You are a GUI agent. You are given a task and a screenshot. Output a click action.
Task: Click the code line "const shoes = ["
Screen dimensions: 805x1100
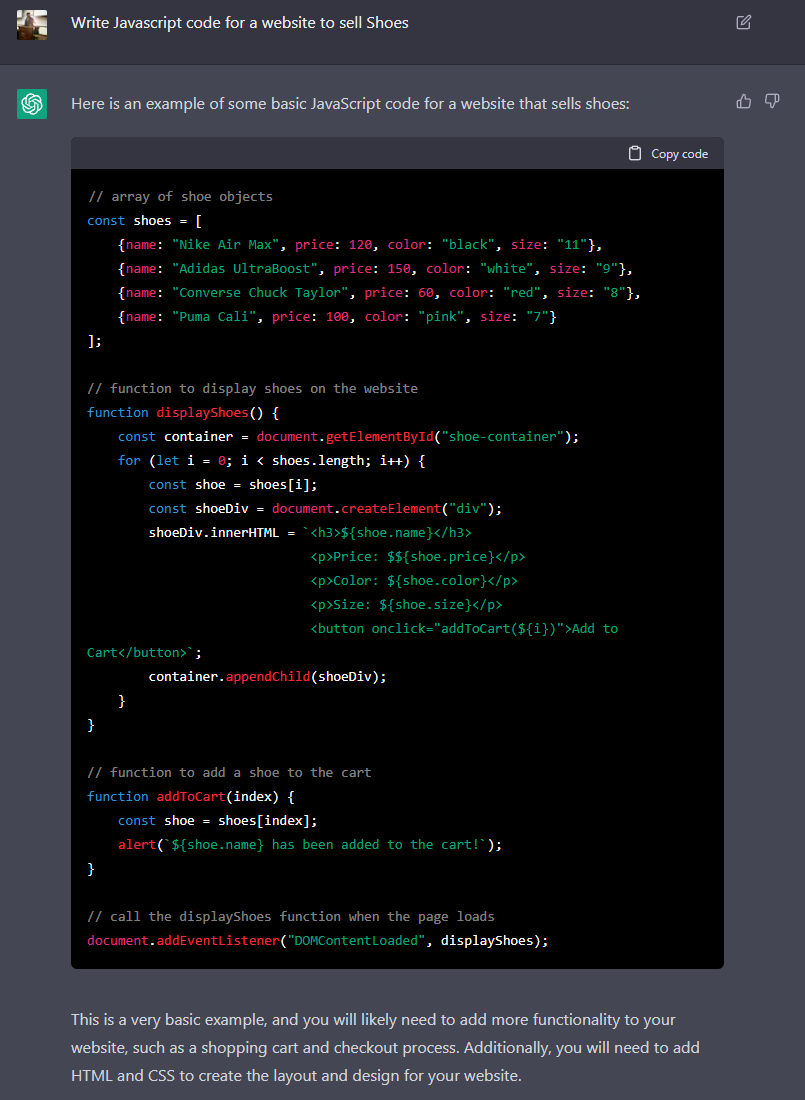(145, 220)
